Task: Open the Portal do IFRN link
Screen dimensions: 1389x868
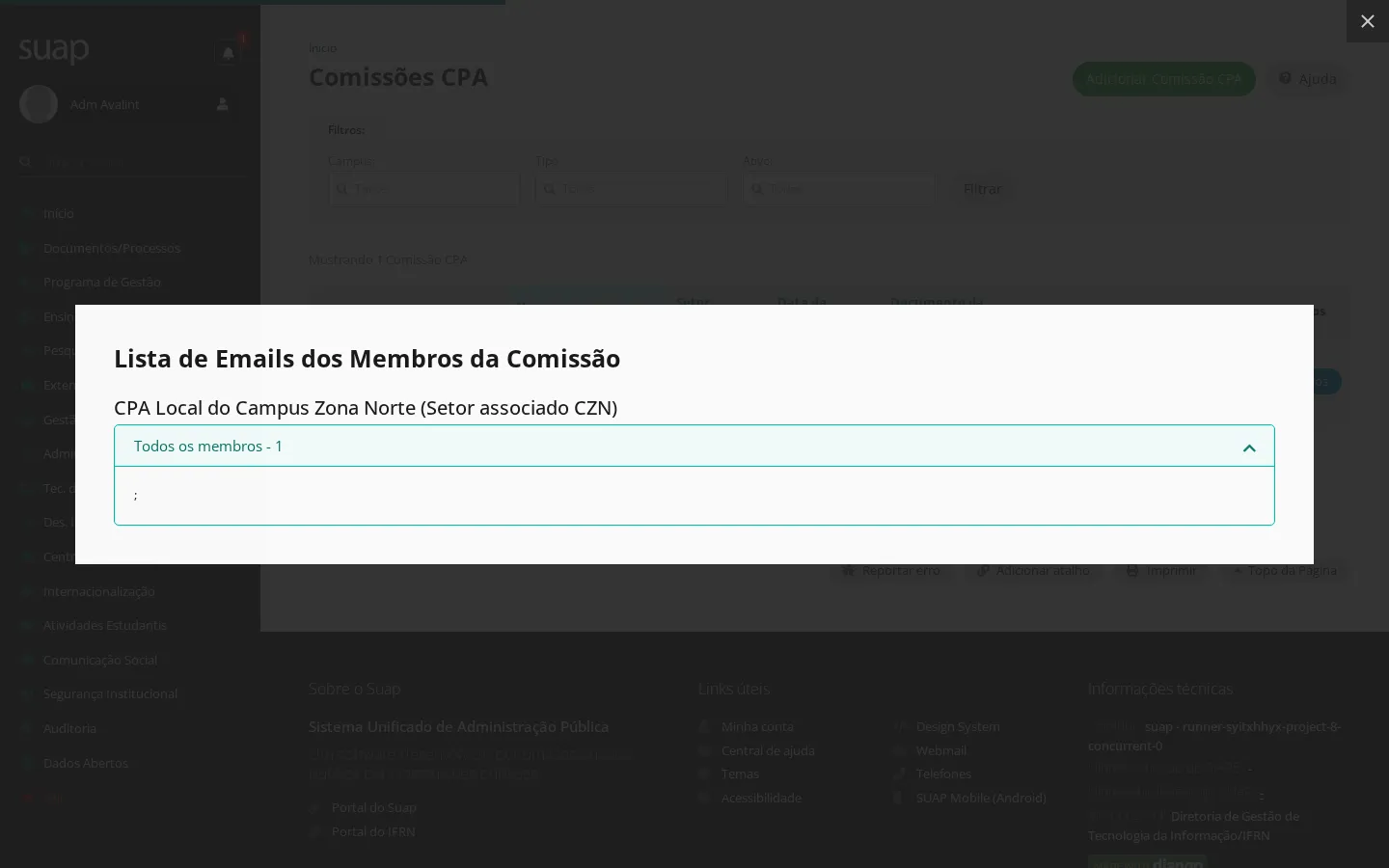Action: 373,831
